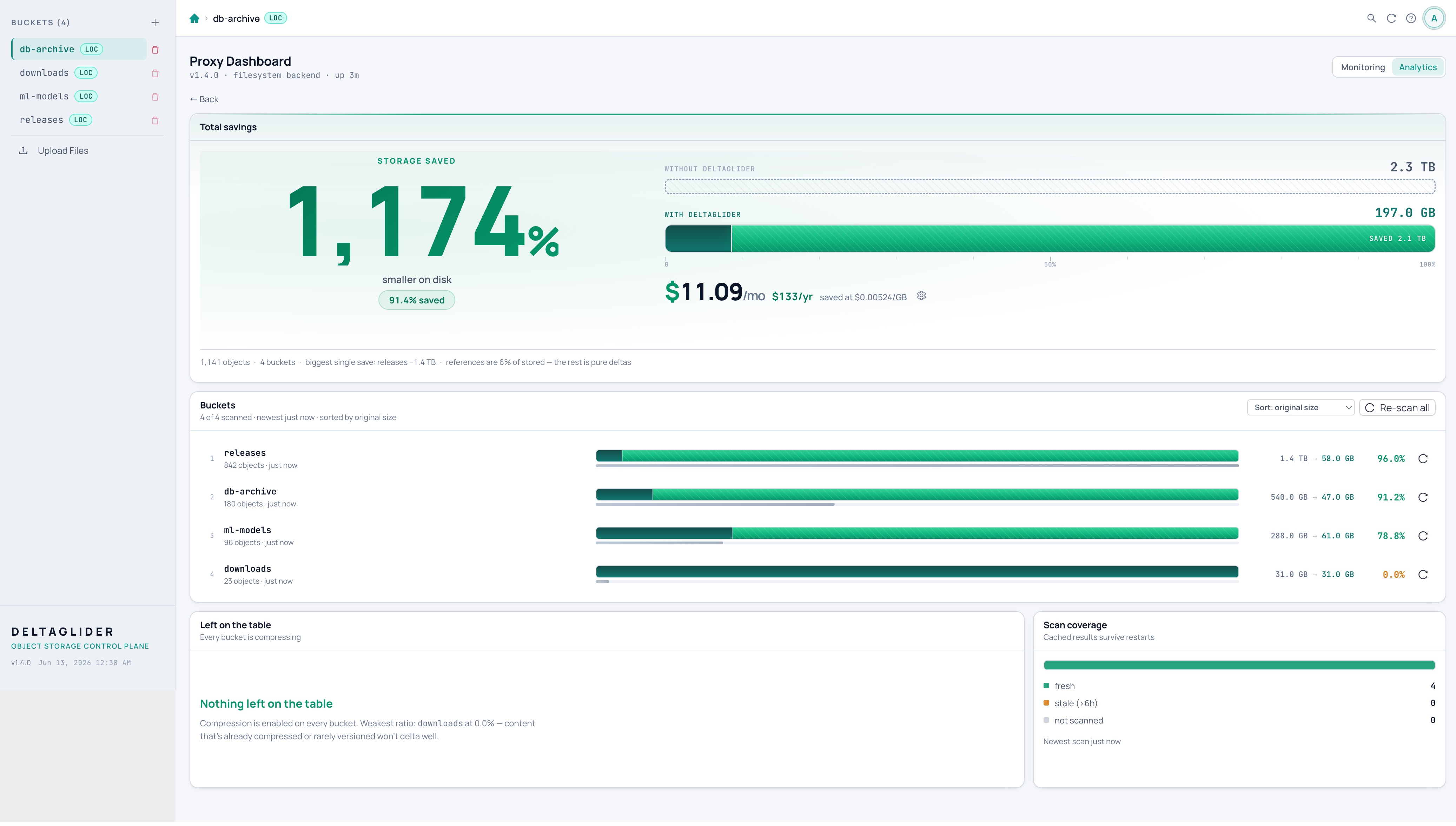Click the 96.0% savings value
The height and width of the screenshot is (826, 1456).
pyautogui.click(x=1391, y=459)
